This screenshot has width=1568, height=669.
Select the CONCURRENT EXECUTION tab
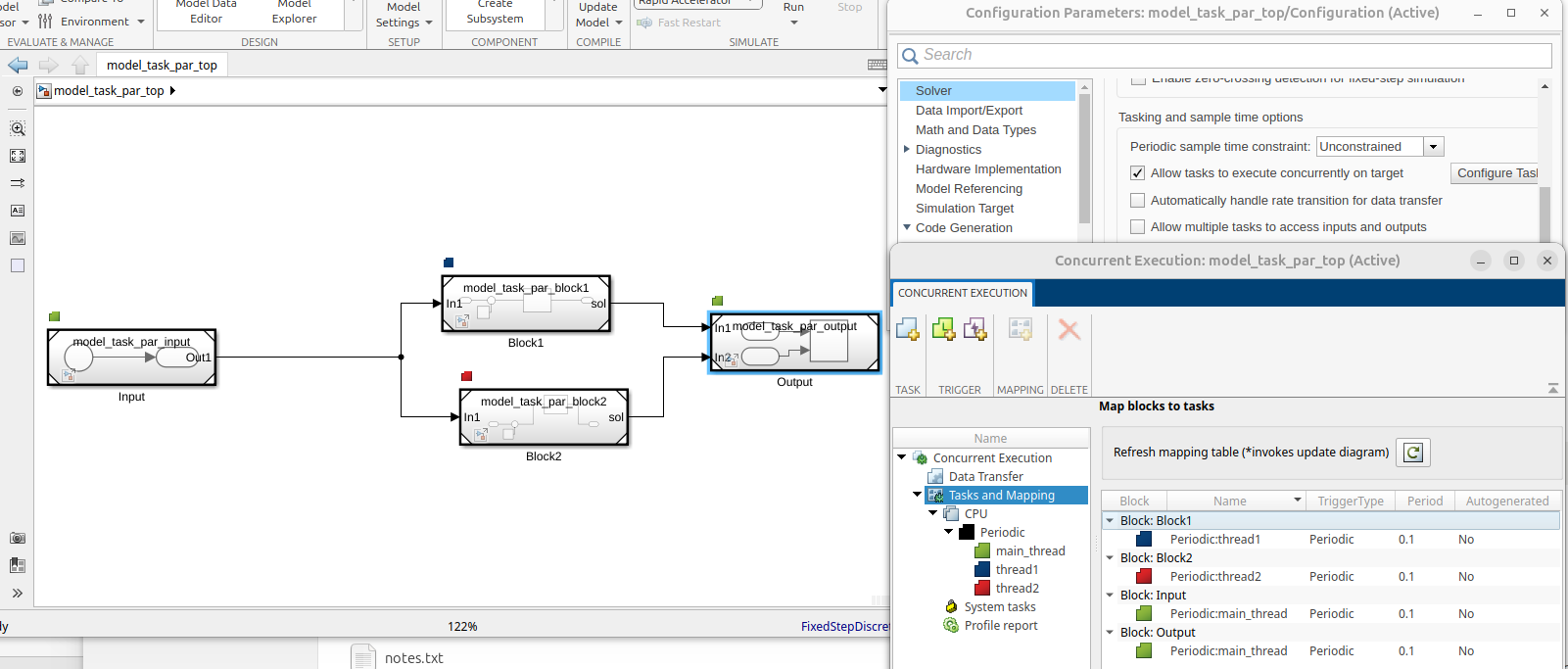(x=962, y=293)
